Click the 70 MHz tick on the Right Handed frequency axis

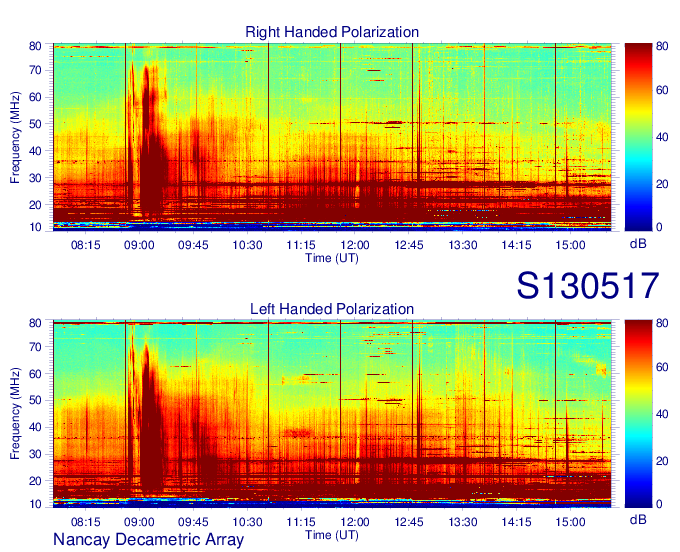[x=35, y=70]
